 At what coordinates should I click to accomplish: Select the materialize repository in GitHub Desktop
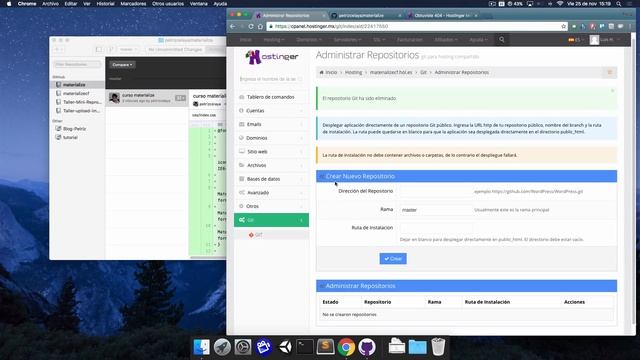(78, 84)
